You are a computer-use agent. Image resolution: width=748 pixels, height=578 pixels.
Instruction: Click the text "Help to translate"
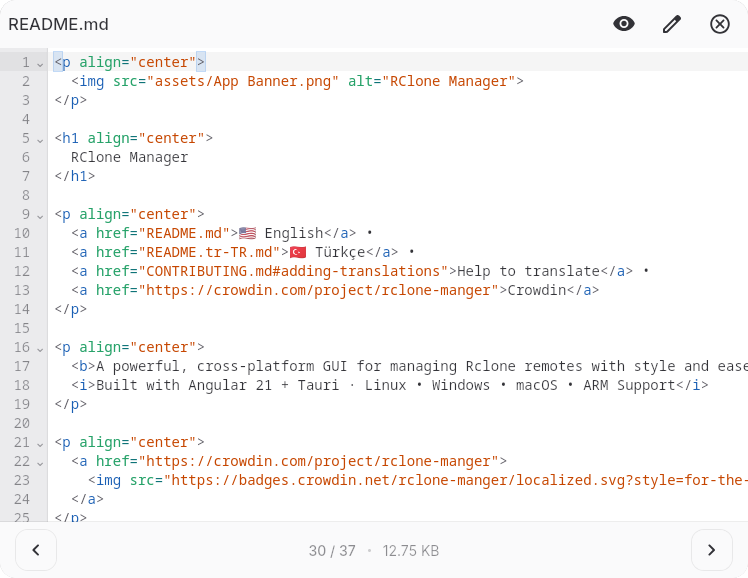pyautogui.click(x=529, y=271)
